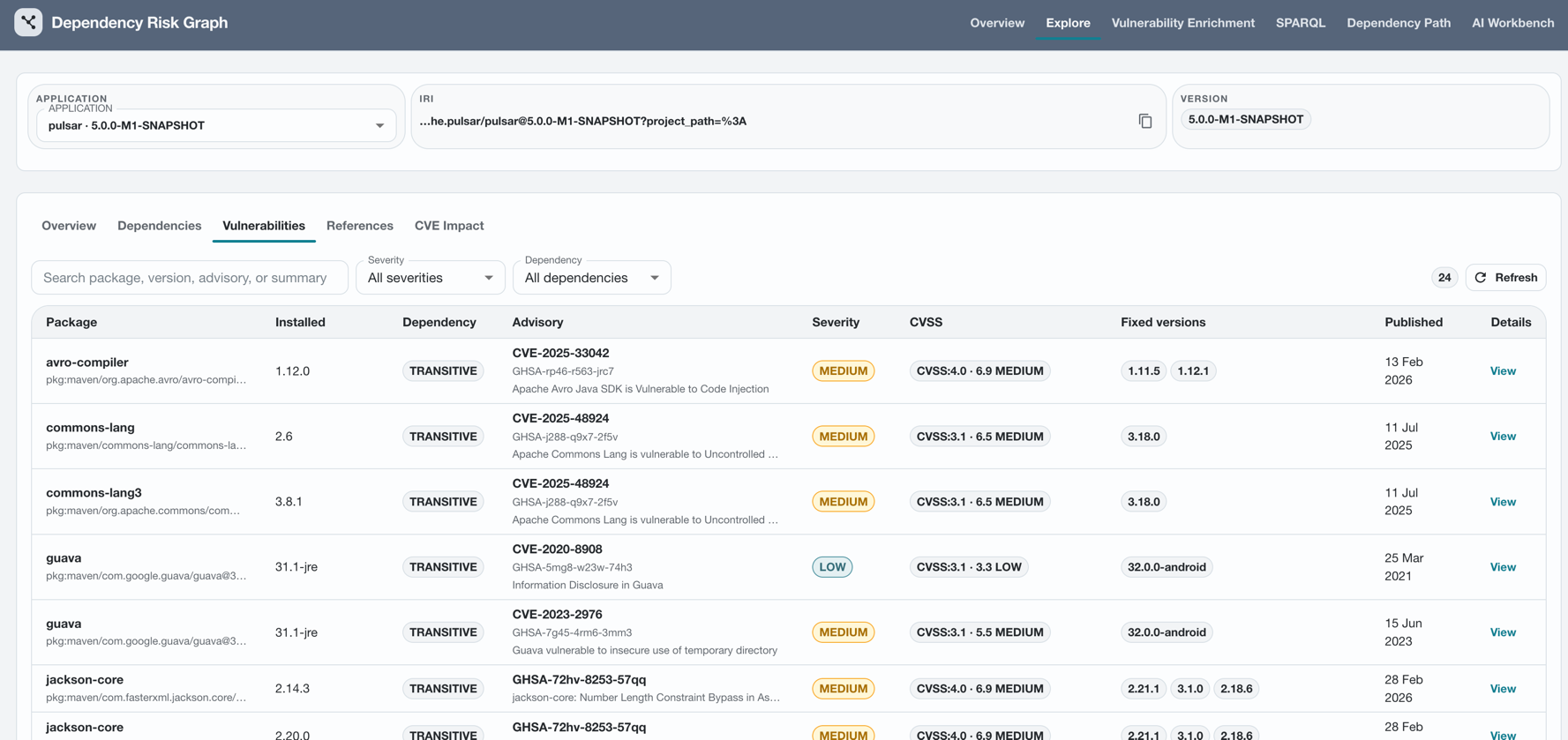Click the 5.0.0-M1-SNAPSHOT version chip

tap(1245, 119)
